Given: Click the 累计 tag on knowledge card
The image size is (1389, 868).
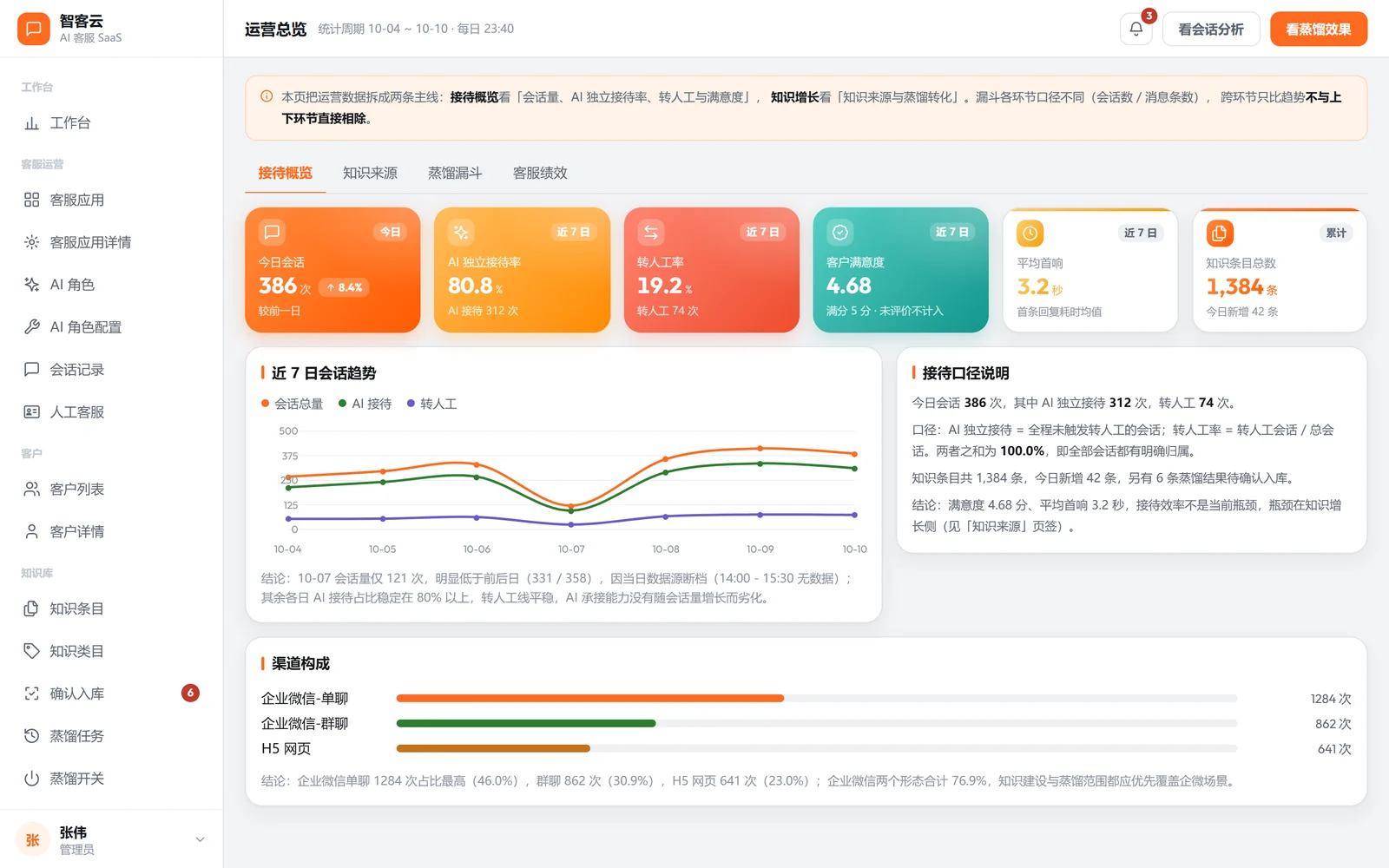Looking at the screenshot, I should 1335,233.
